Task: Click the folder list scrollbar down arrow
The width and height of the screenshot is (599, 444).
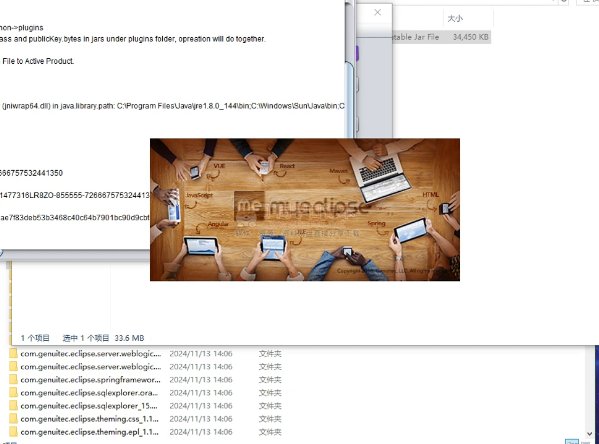Action: 589,434
